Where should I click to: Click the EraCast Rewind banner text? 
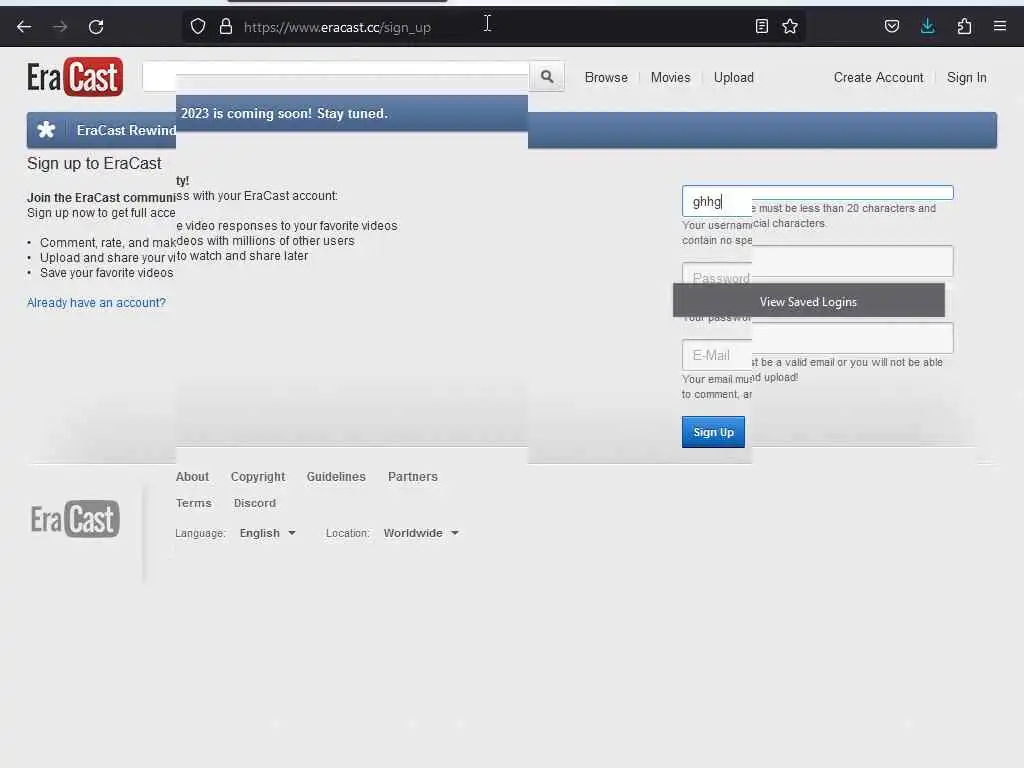pyautogui.click(x=126, y=130)
